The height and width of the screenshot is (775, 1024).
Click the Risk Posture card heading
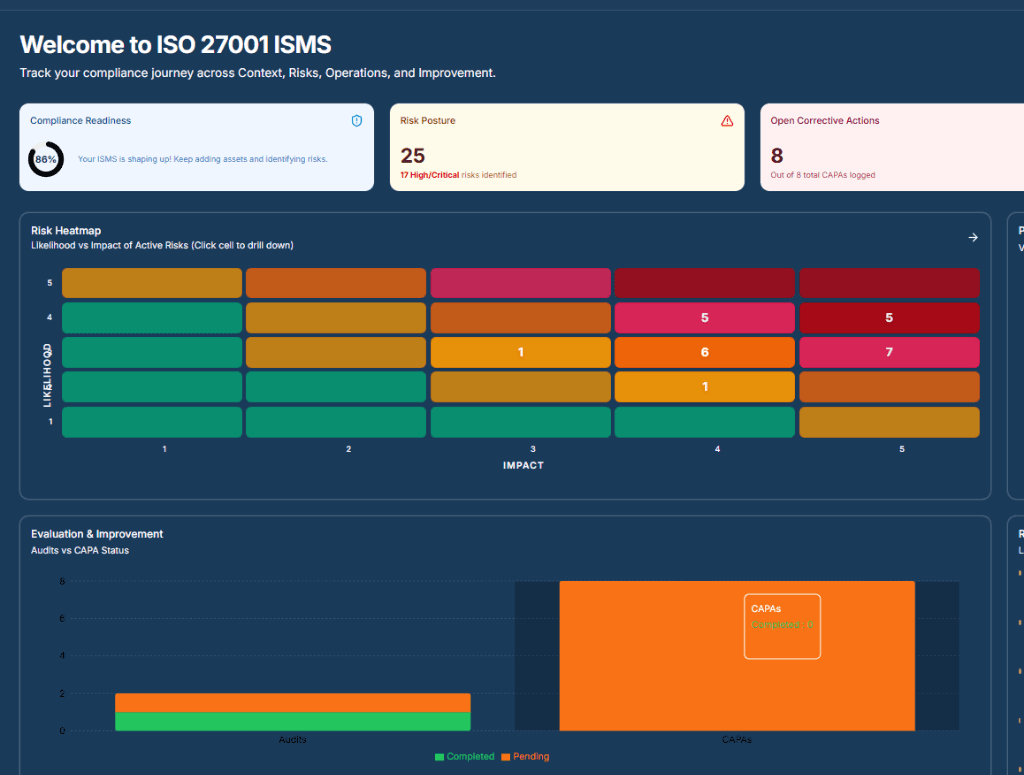tap(428, 121)
